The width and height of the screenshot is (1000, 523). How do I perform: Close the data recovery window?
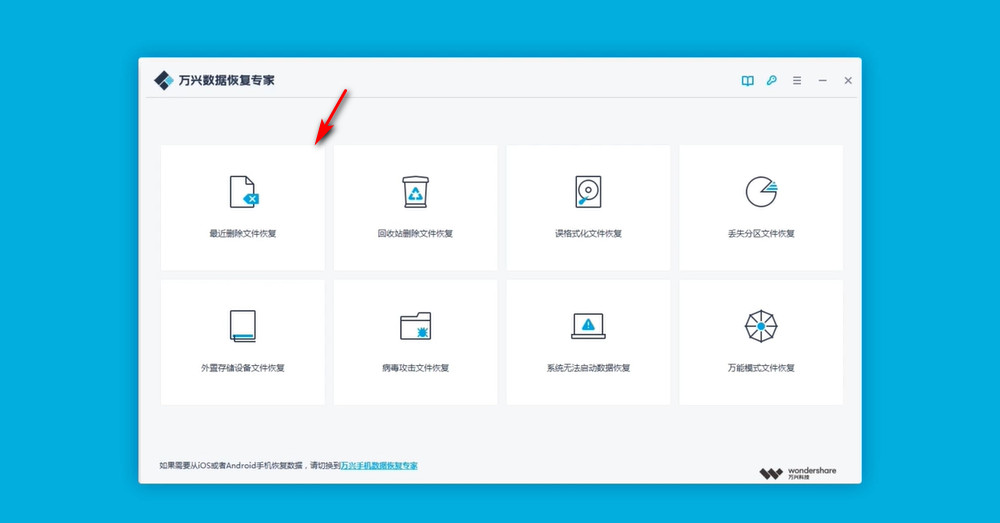coord(848,80)
